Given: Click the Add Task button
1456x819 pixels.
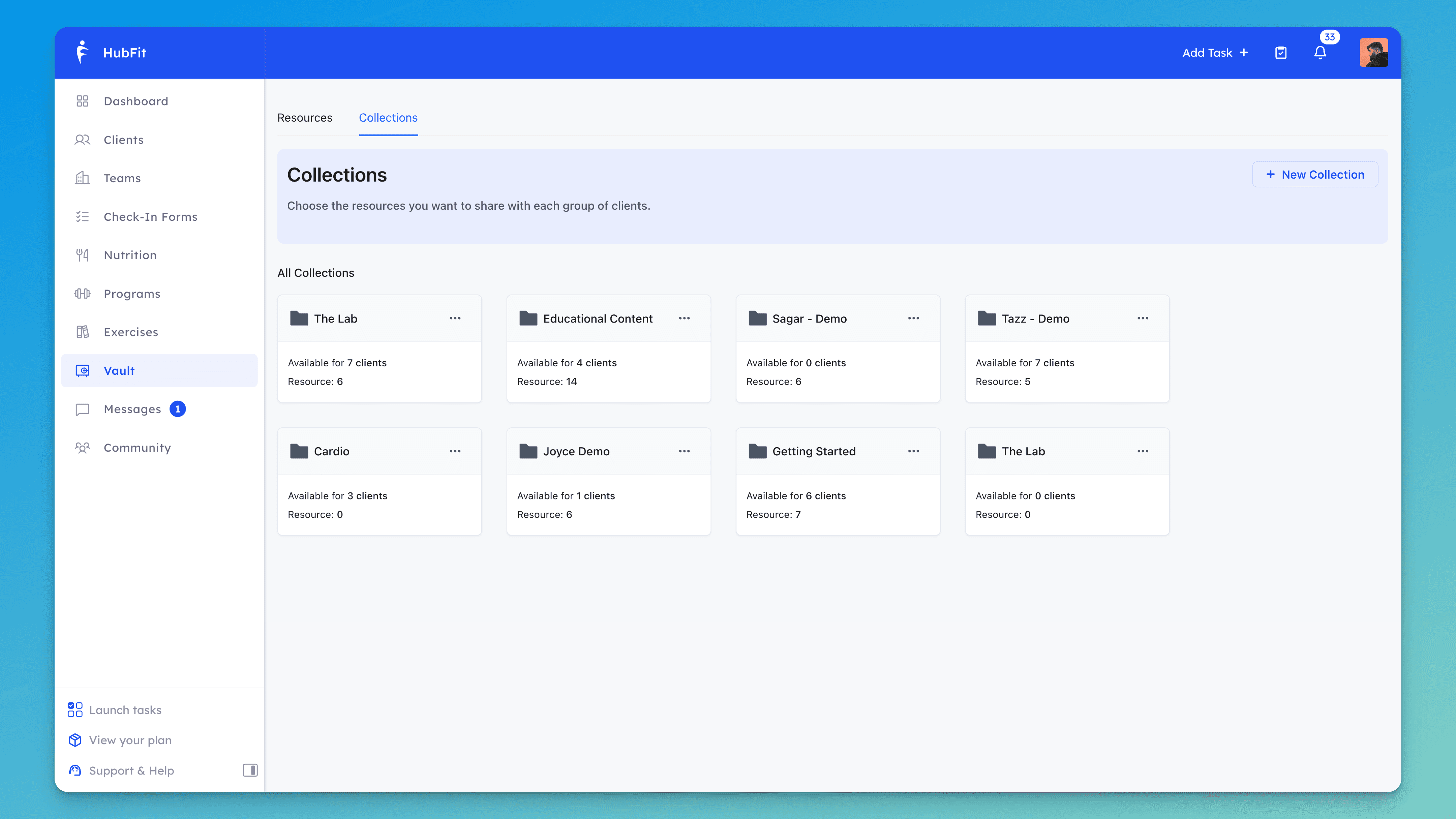Looking at the screenshot, I should pos(1216,52).
